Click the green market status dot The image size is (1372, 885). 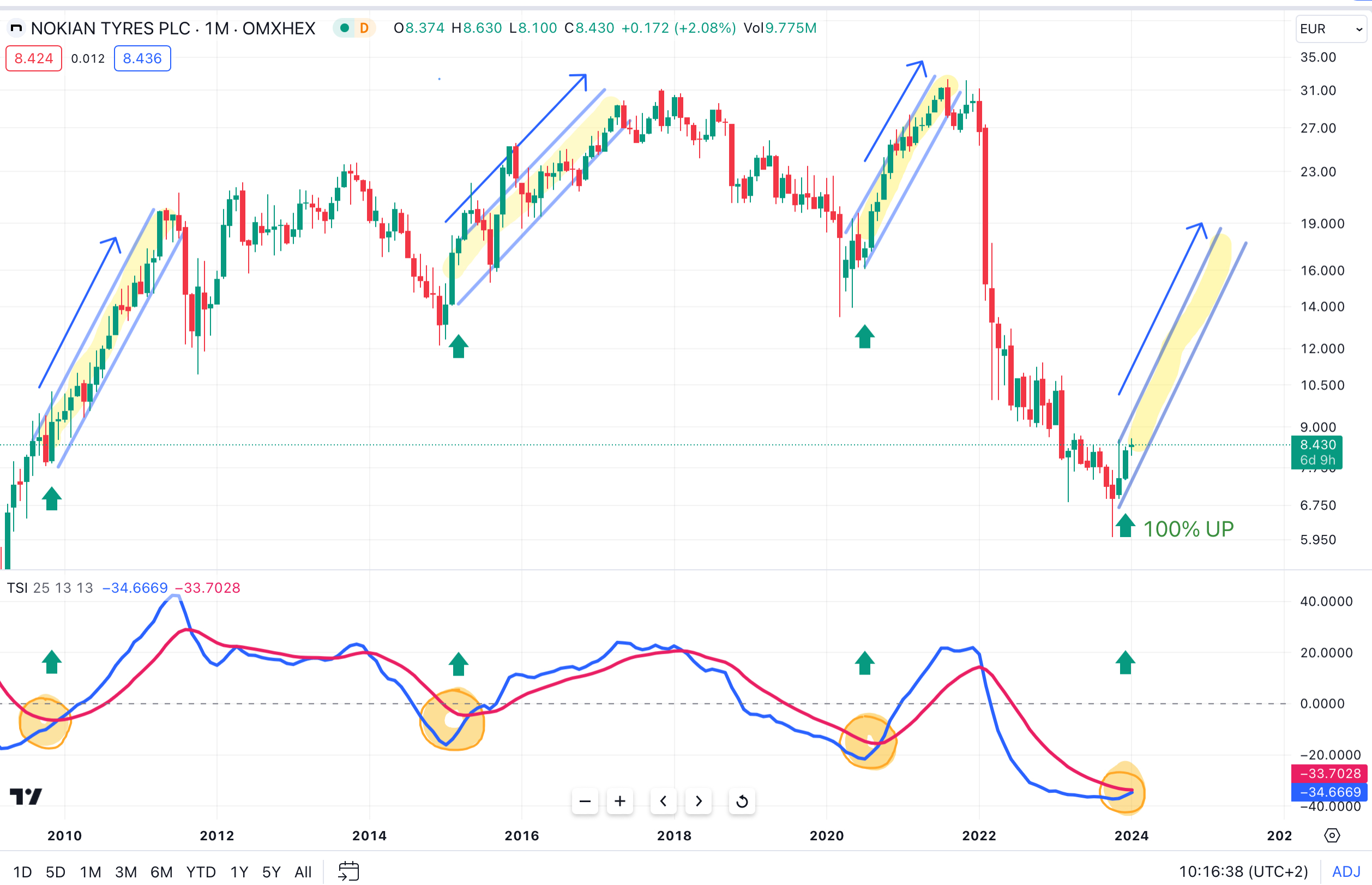[x=345, y=28]
